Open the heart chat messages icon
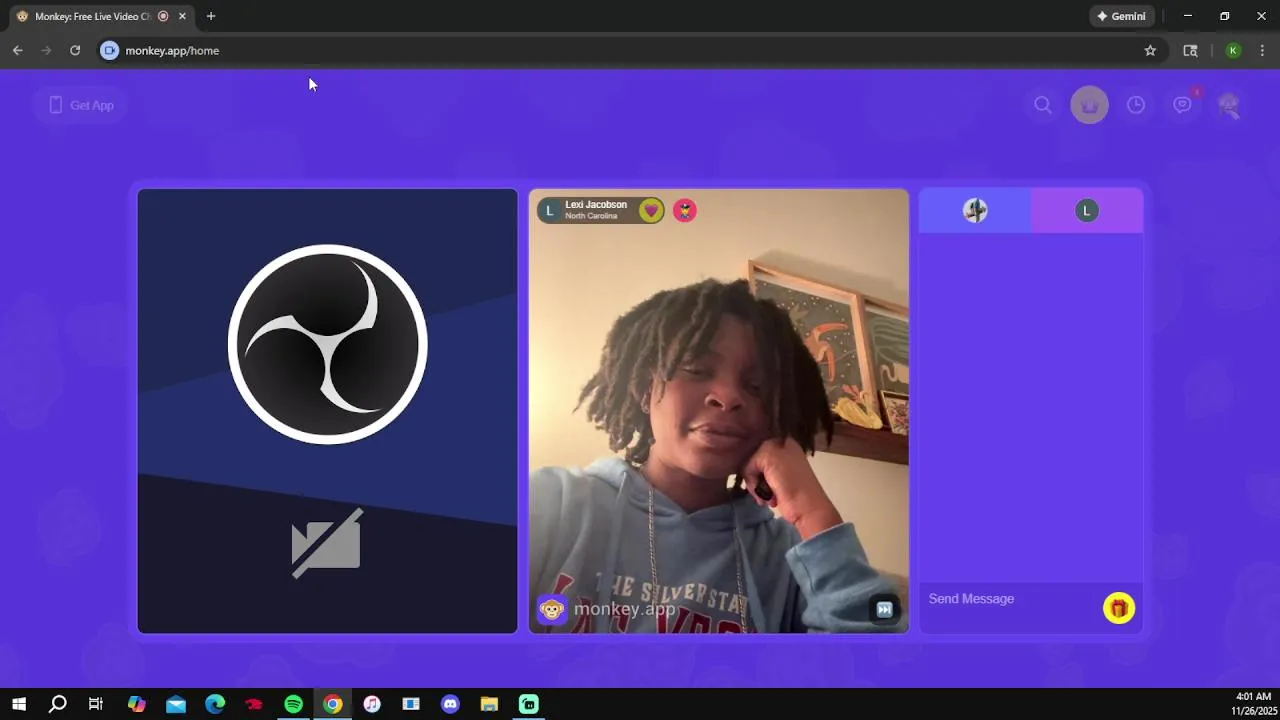This screenshot has width=1280, height=720. (x=1182, y=105)
